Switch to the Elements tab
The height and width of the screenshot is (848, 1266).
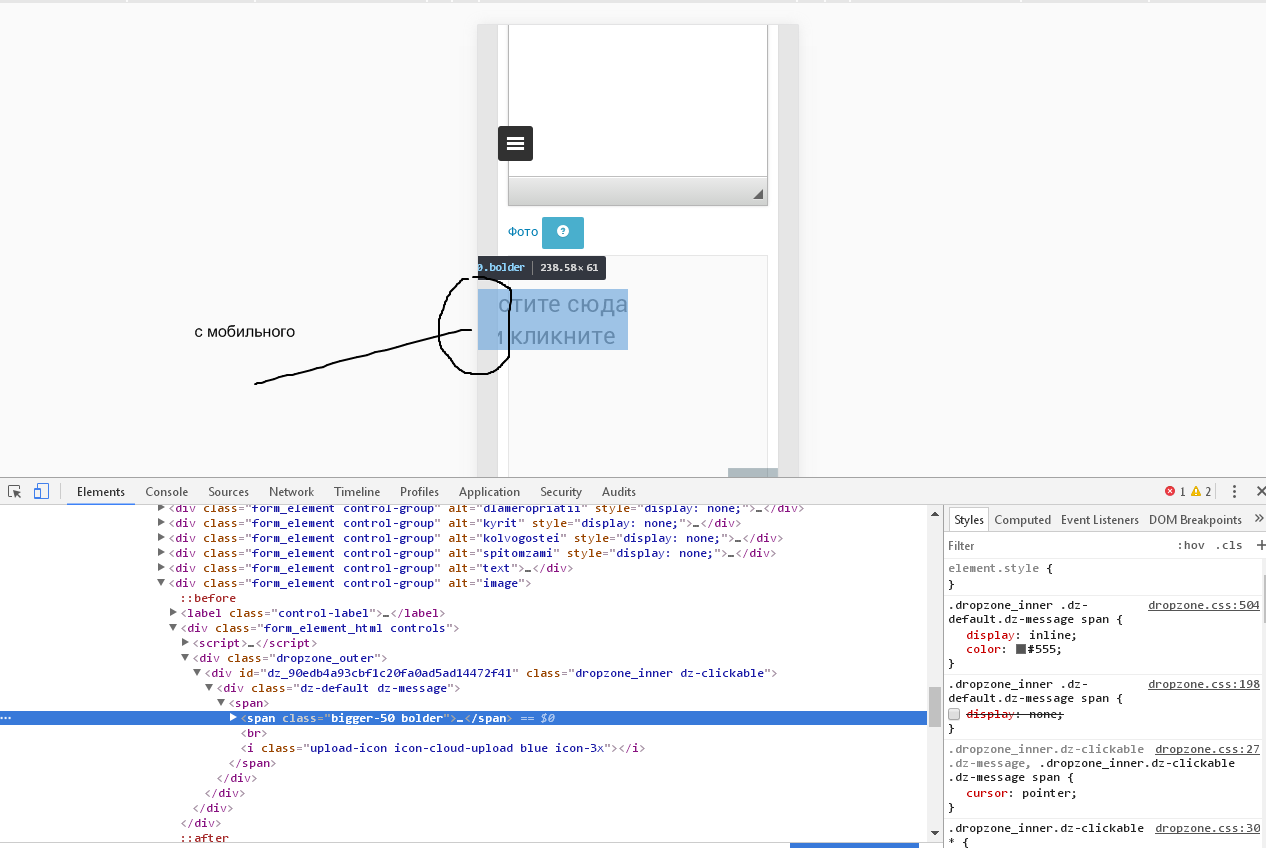(x=101, y=491)
